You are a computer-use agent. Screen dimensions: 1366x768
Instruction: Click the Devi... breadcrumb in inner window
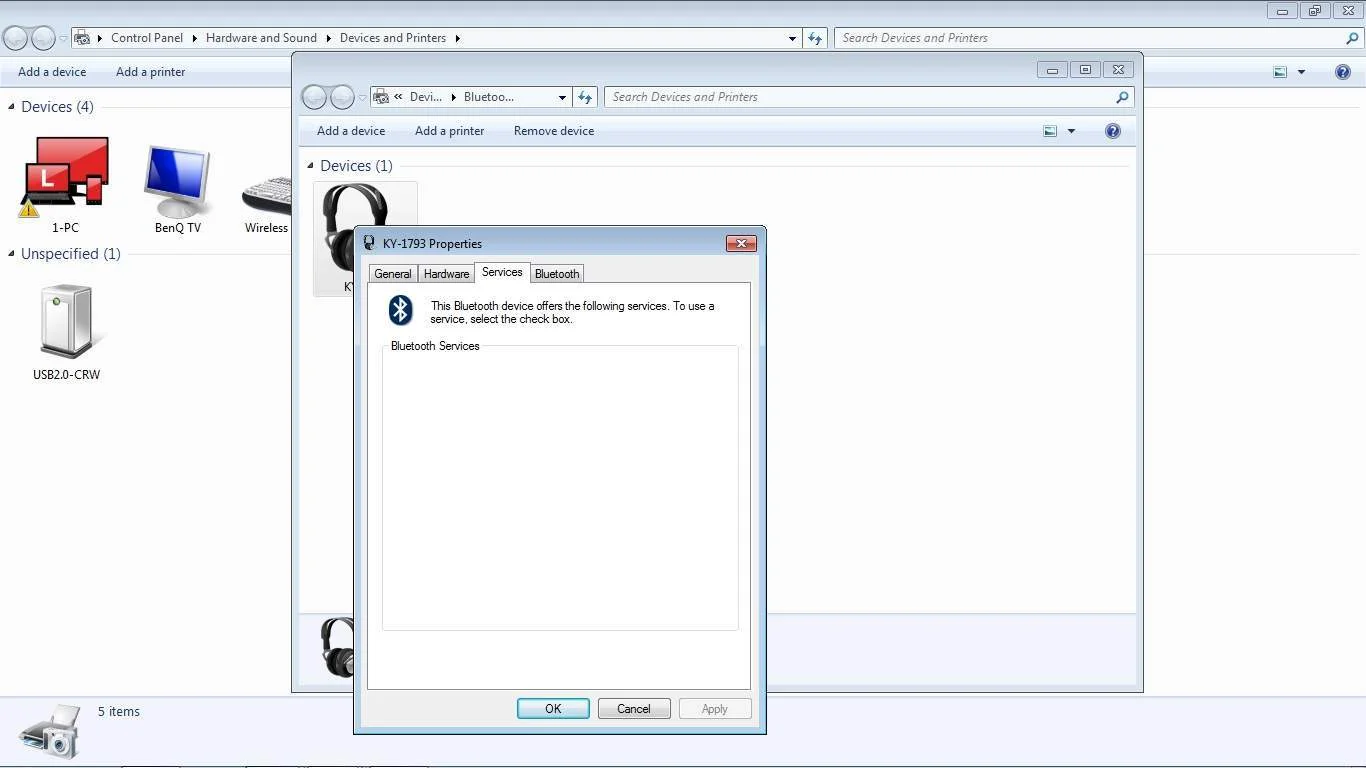pyautogui.click(x=426, y=97)
